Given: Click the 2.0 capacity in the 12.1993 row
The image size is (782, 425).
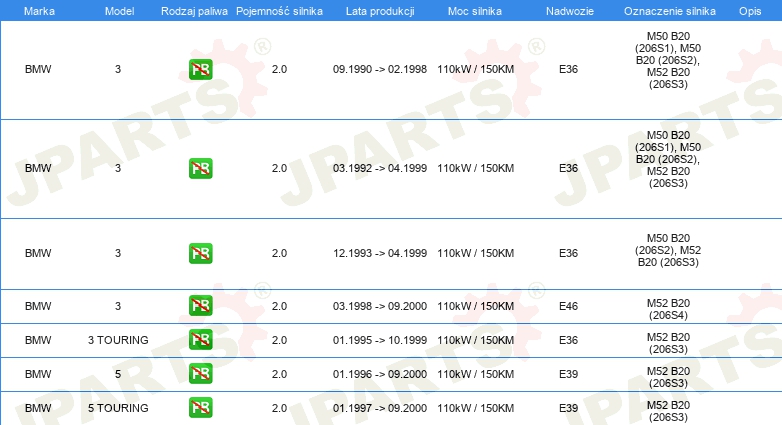Looking at the screenshot, I should pyautogui.click(x=279, y=253).
